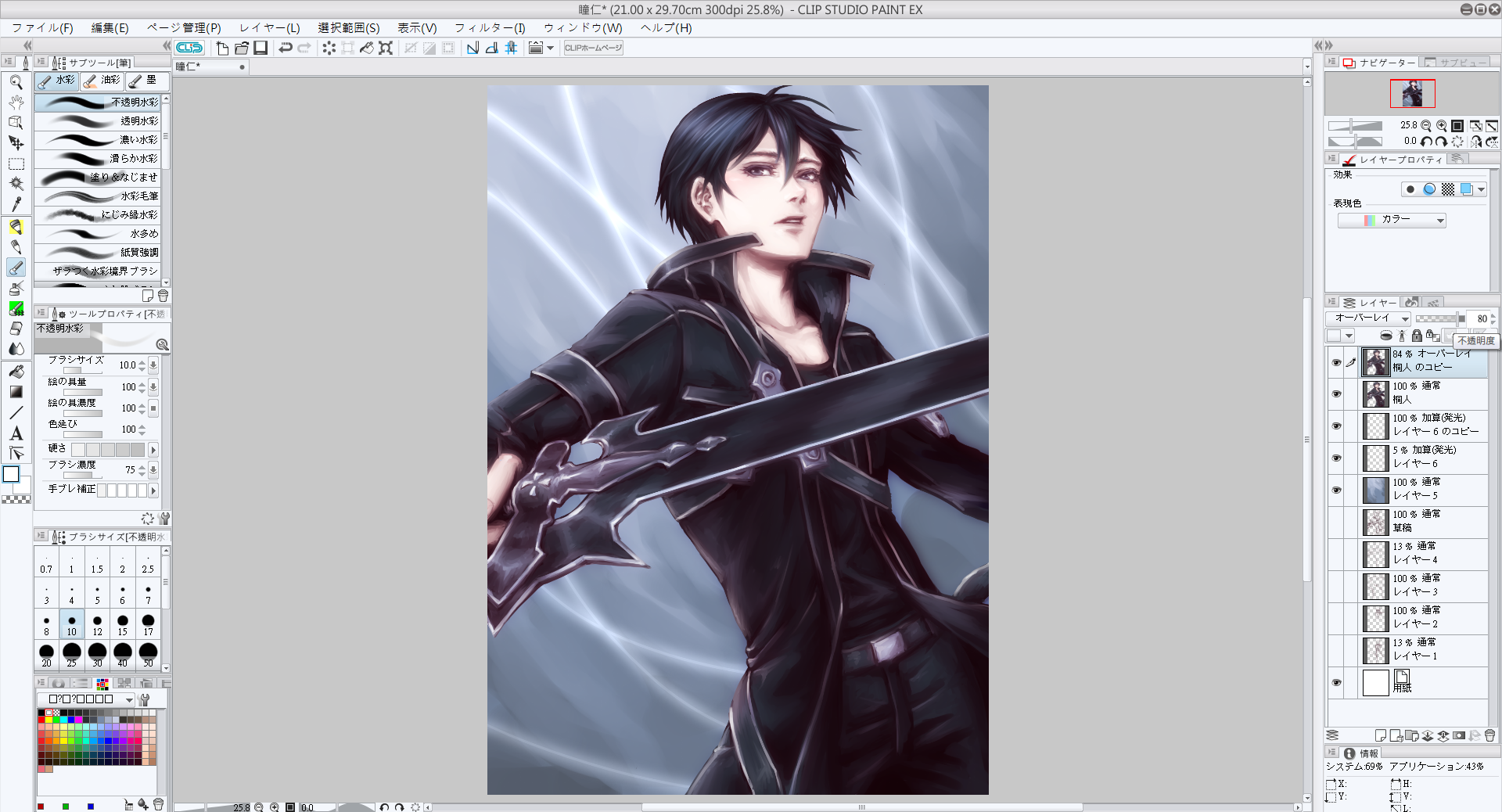
Task: Select the fill bucket tool
Action: tap(16, 372)
